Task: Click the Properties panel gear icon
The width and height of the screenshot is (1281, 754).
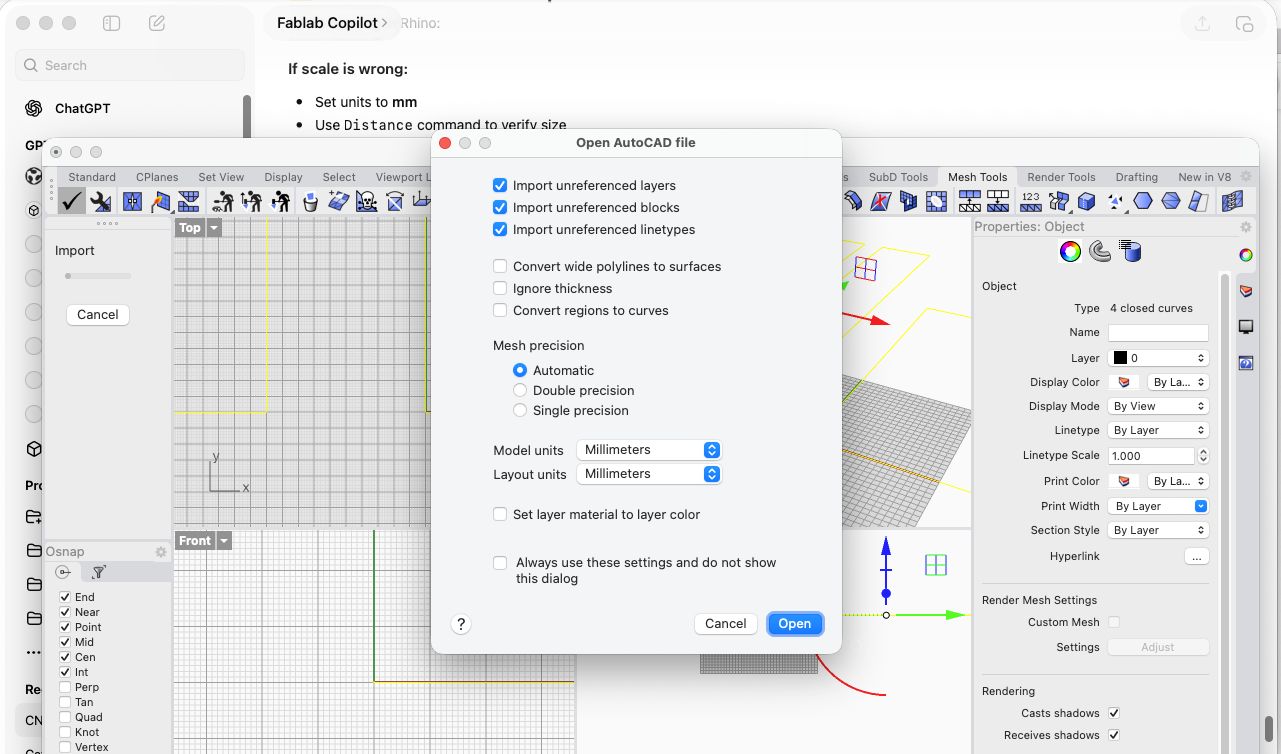Action: tap(1246, 227)
